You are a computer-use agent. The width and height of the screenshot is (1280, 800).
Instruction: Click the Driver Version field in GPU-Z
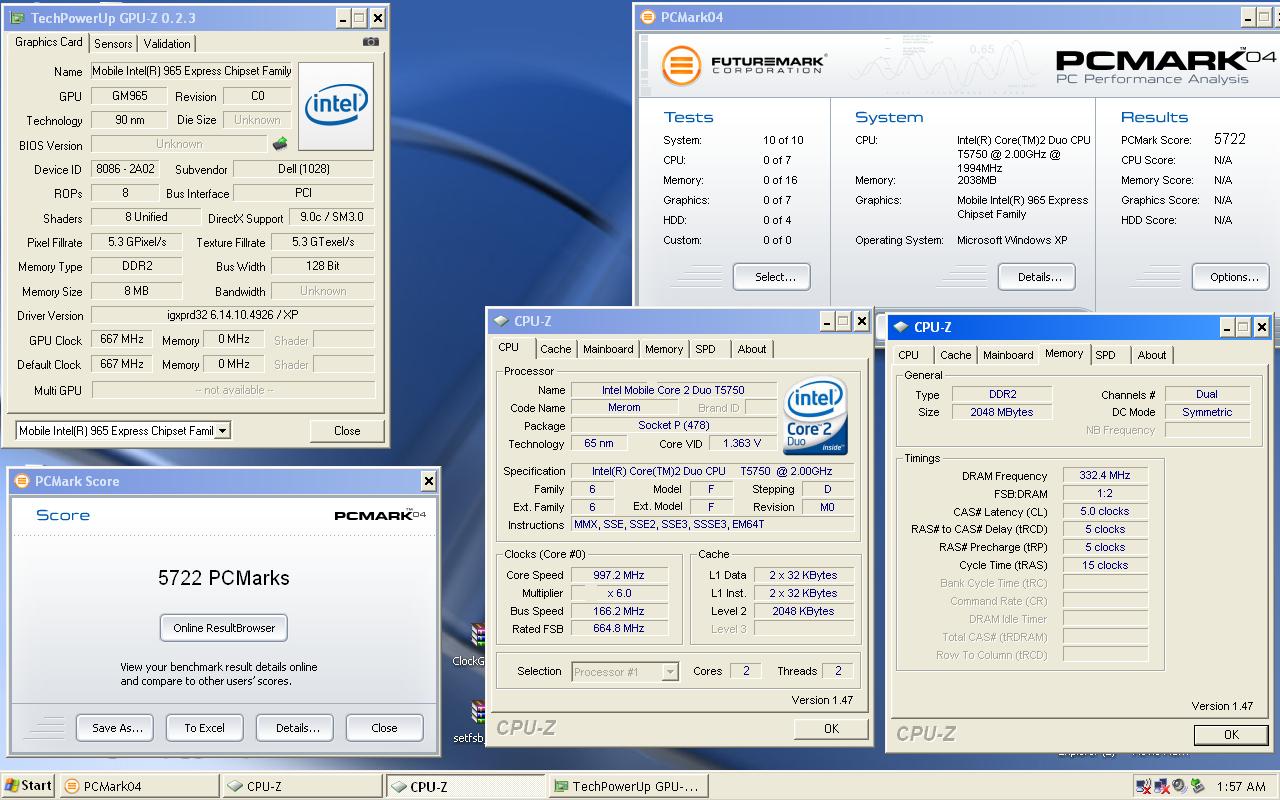[233, 316]
